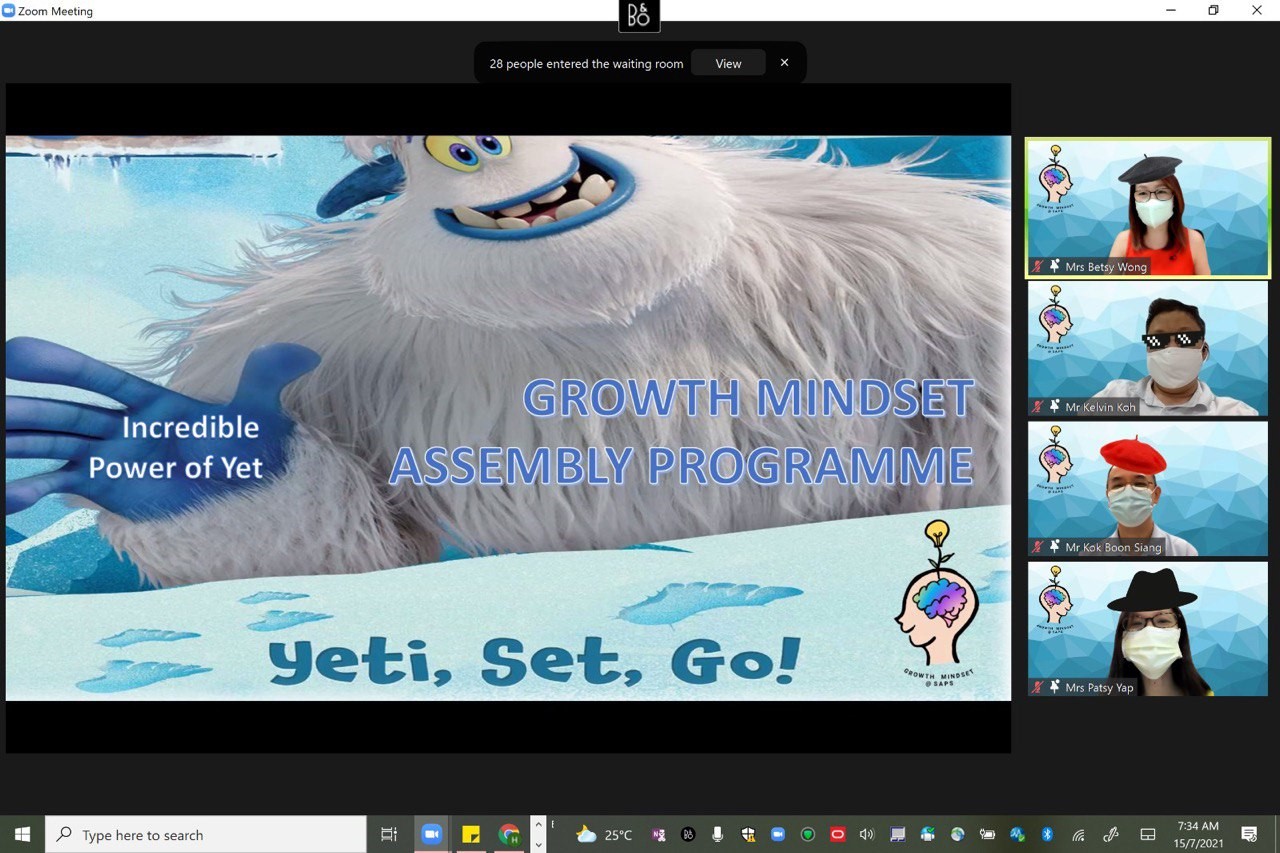Open the Windows Start menu
Viewport: 1280px width, 853px height.
click(22, 834)
